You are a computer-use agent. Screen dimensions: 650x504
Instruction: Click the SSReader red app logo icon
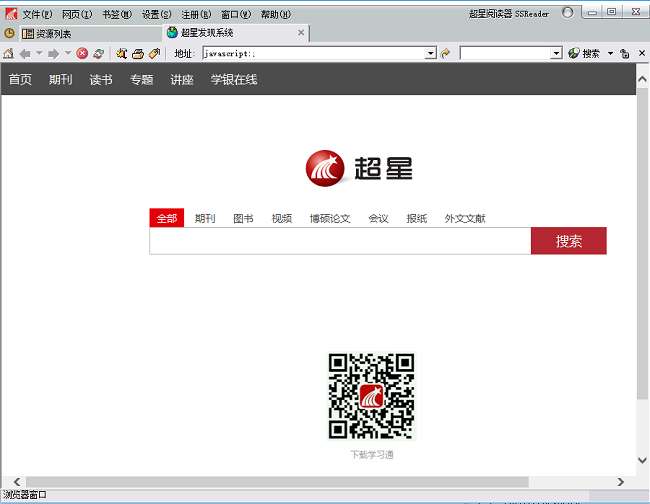coord(11,14)
